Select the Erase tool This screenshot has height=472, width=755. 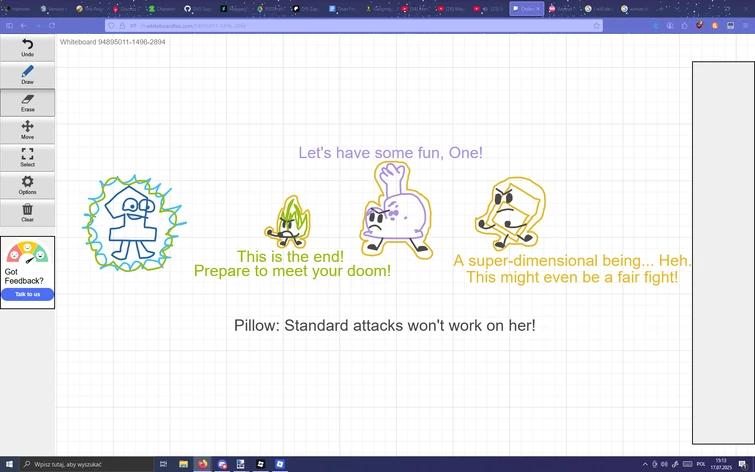27,103
